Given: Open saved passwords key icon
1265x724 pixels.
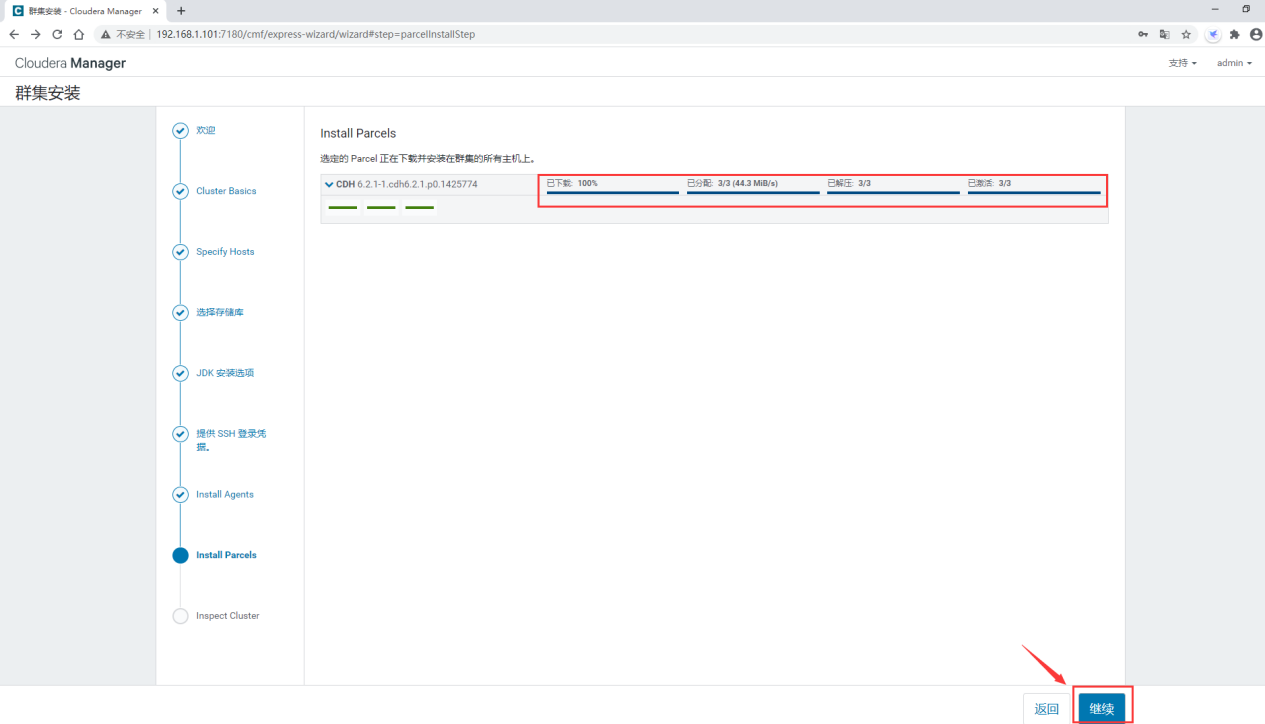Looking at the screenshot, I should (1143, 34).
